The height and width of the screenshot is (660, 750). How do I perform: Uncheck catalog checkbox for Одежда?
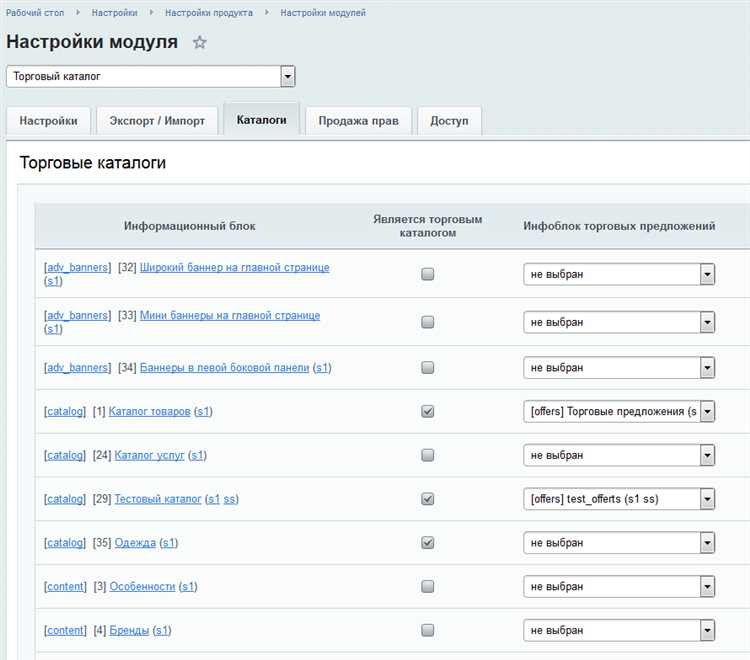coord(428,543)
